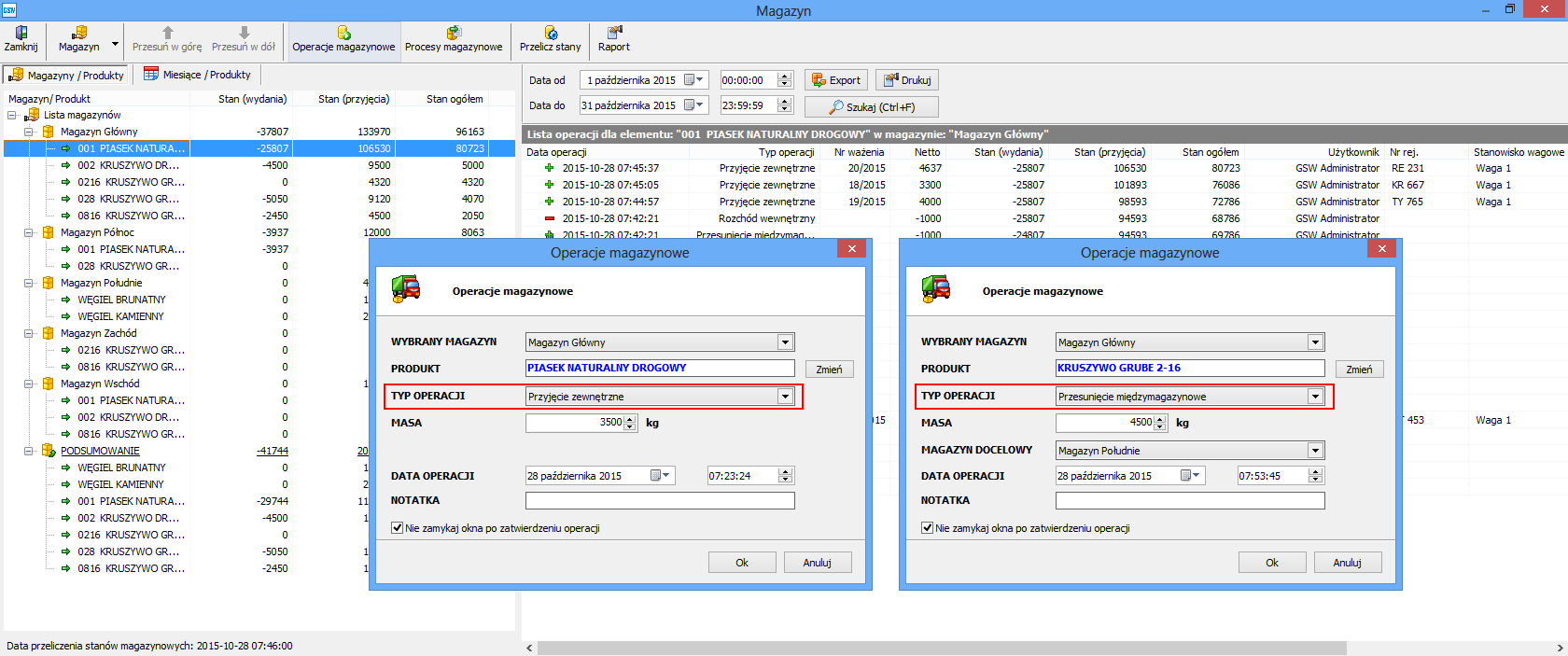The height and width of the screenshot is (656, 1568).
Task: Switch to the Miesiące / Produkty tab
Action: (x=197, y=75)
